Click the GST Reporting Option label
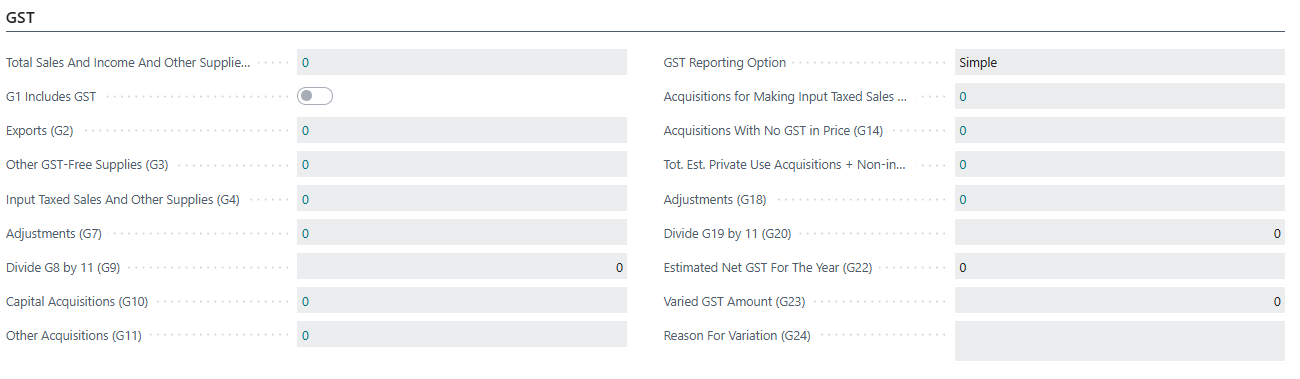This screenshot has height=379, width=1300. (725, 62)
